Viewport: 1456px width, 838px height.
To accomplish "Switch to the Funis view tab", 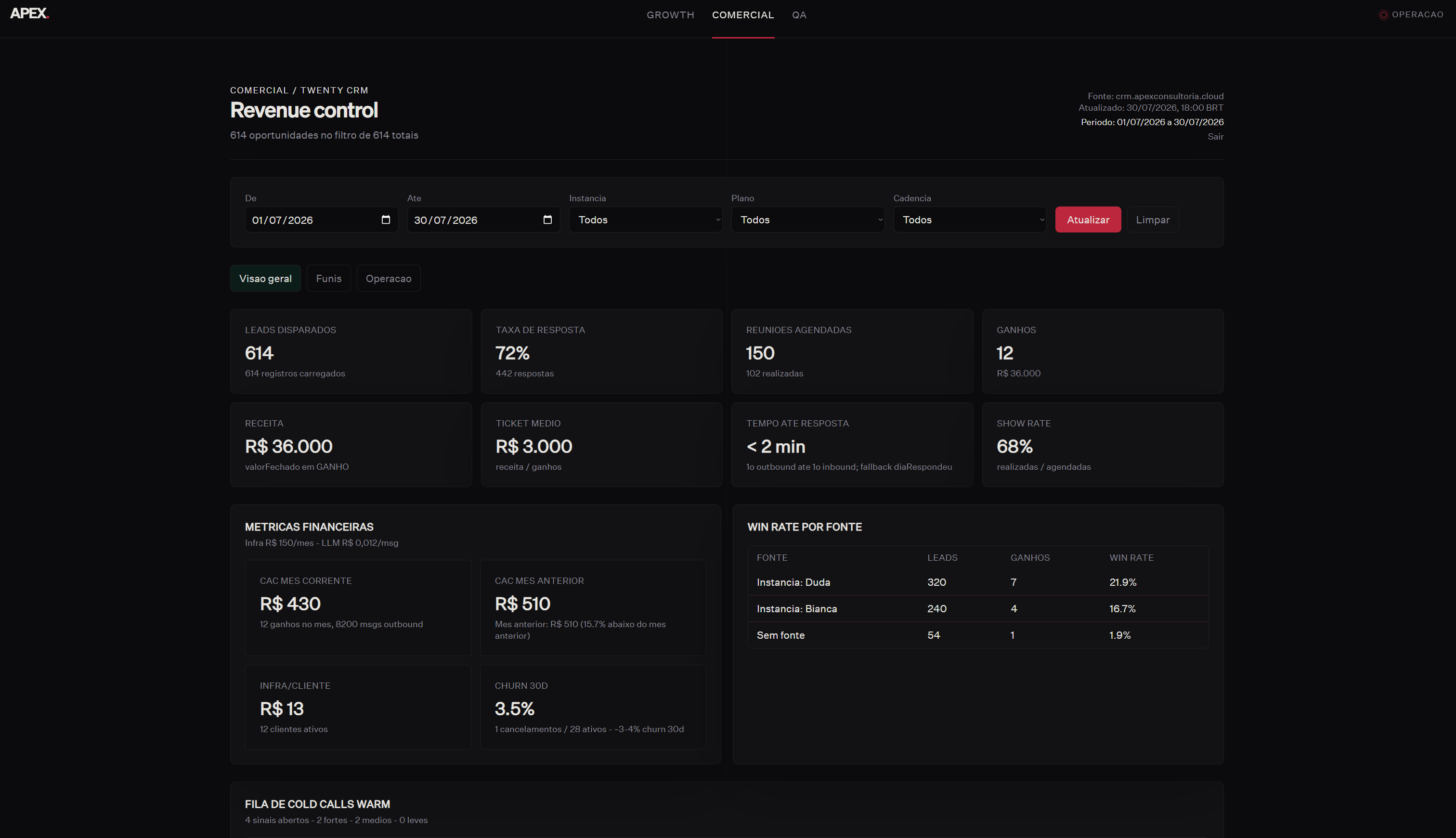I will pos(329,279).
